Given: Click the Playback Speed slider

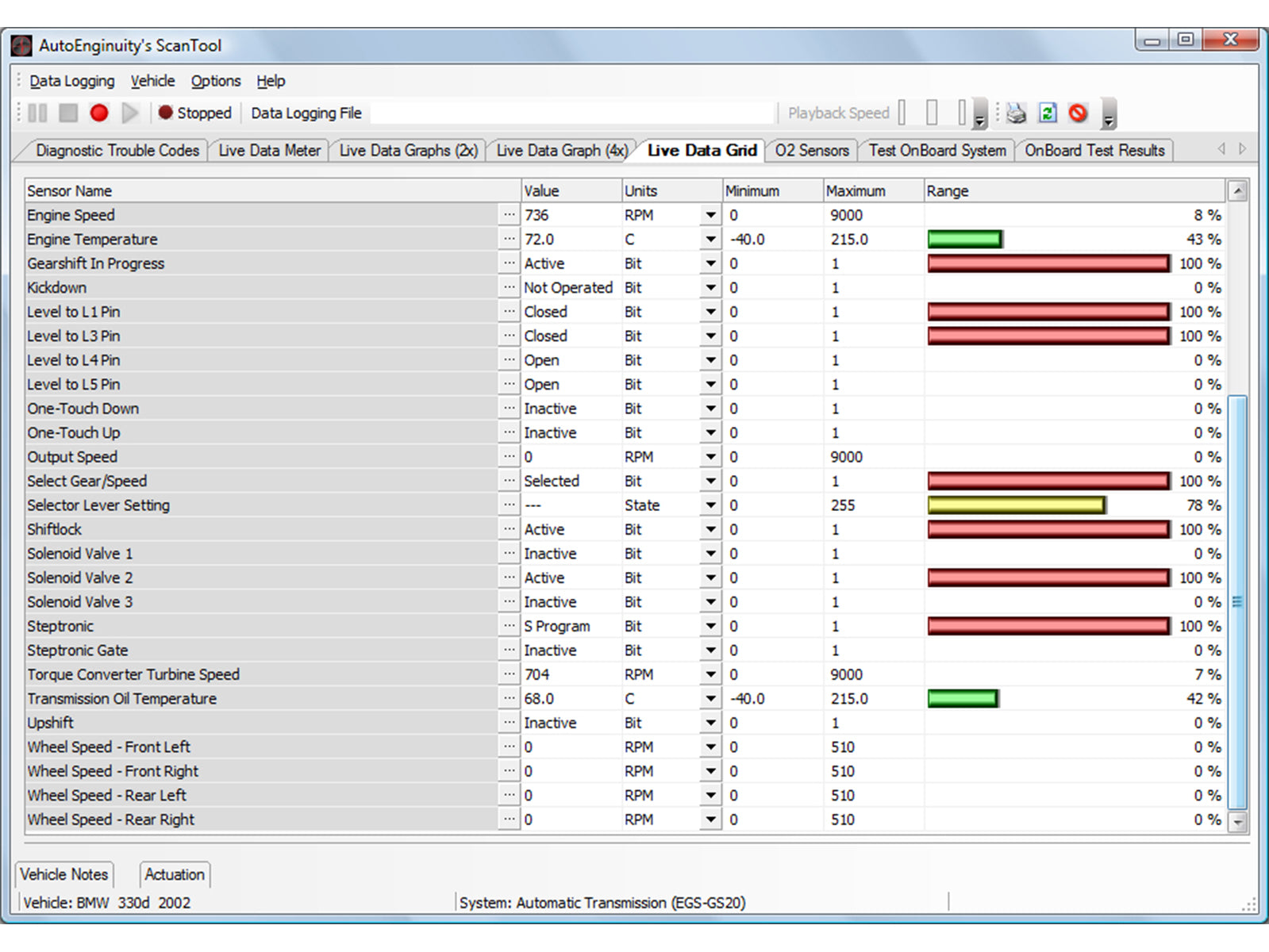Looking at the screenshot, I should [x=932, y=113].
